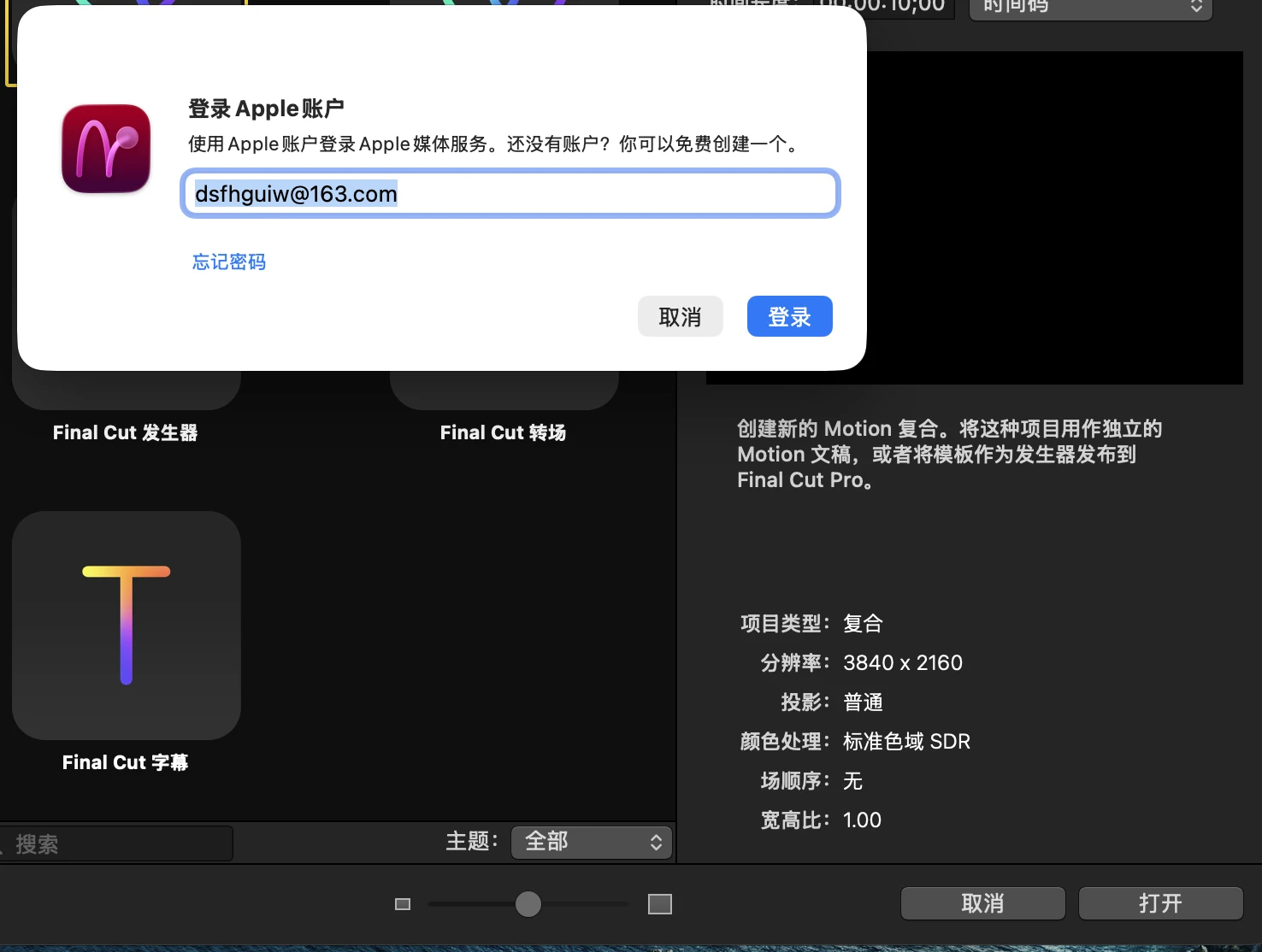Select the Final Cut 转场 label
The height and width of the screenshot is (952, 1262).
pos(503,432)
